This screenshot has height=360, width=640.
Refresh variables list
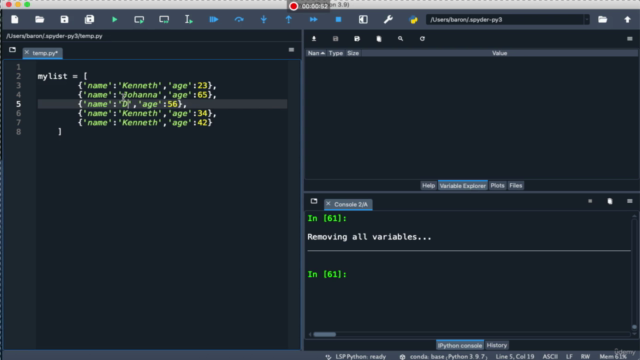(x=422, y=39)
